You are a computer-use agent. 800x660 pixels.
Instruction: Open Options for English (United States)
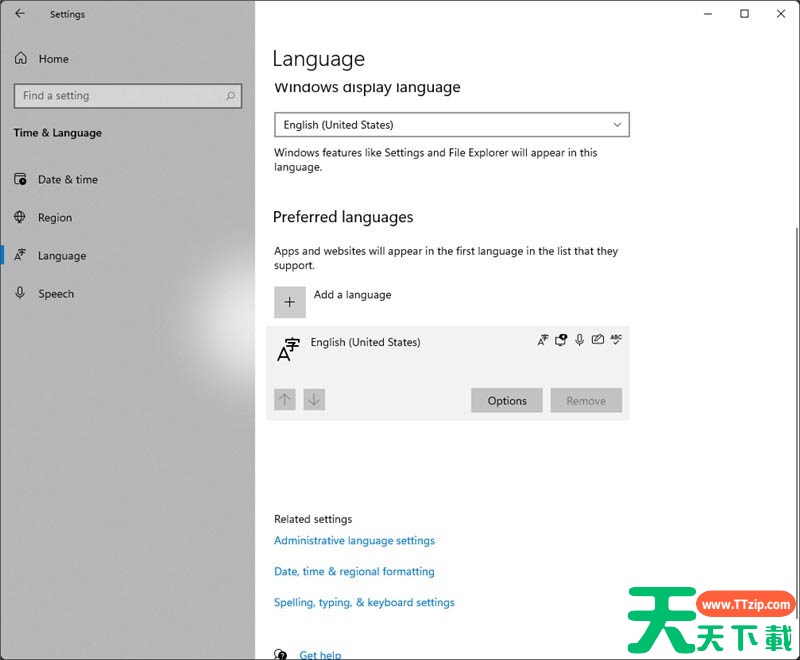pyautogui.click(x=507, y=401)
